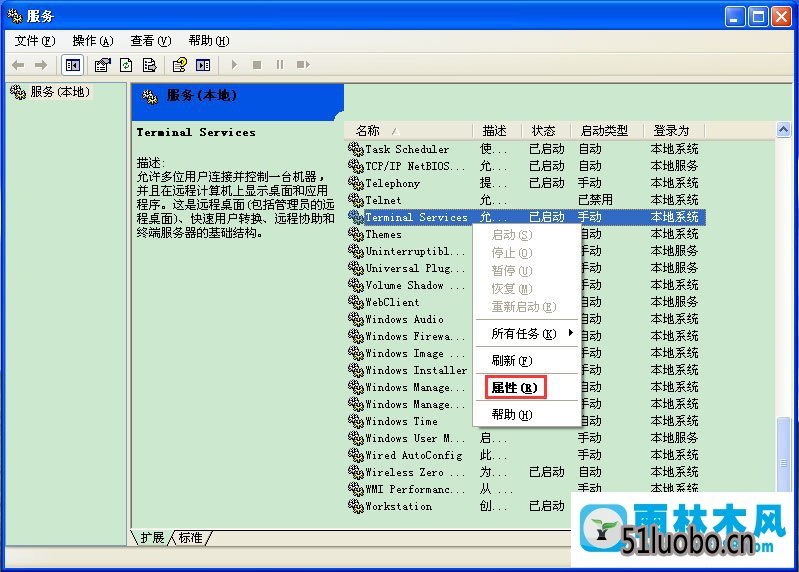This screenshot has width=799, height=572.
Task: Click the Telephony service gear icon
Action: pos(356,183)
